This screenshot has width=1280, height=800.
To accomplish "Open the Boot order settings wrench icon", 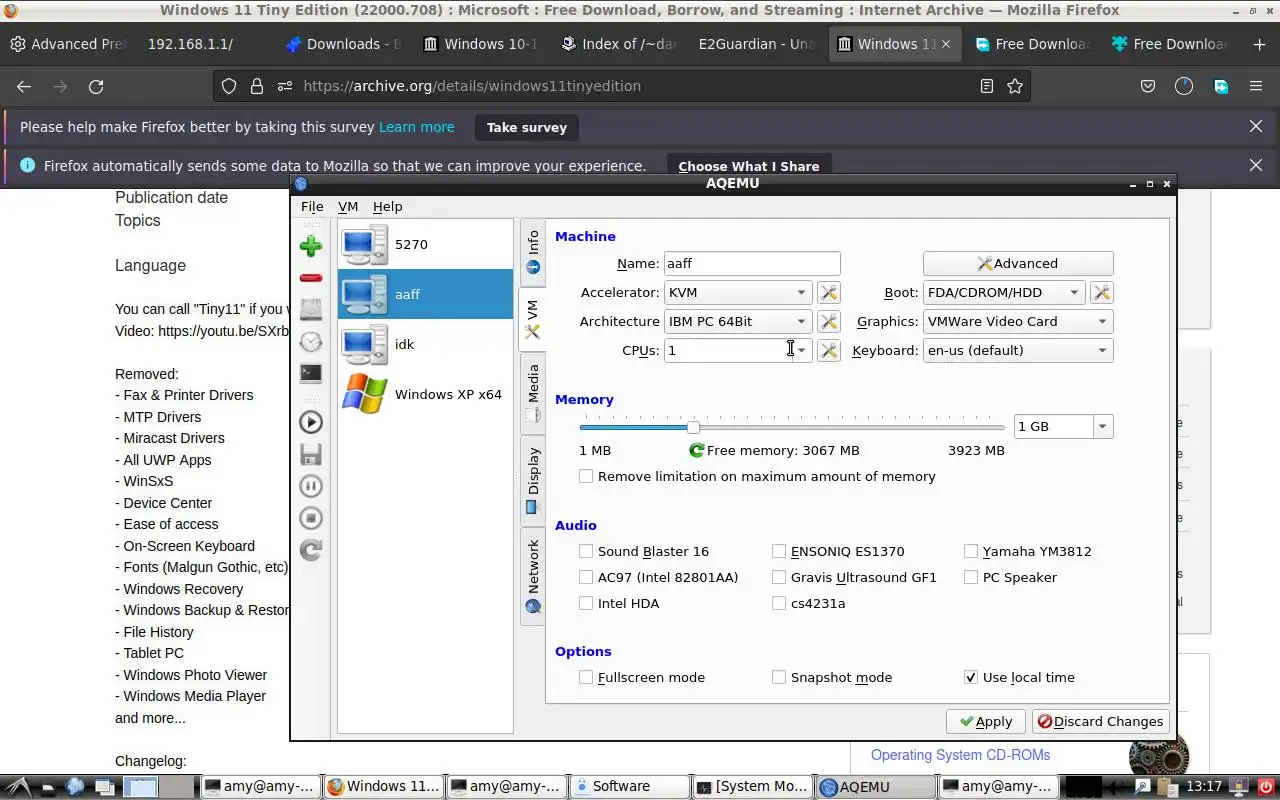I will (1101, 292).
